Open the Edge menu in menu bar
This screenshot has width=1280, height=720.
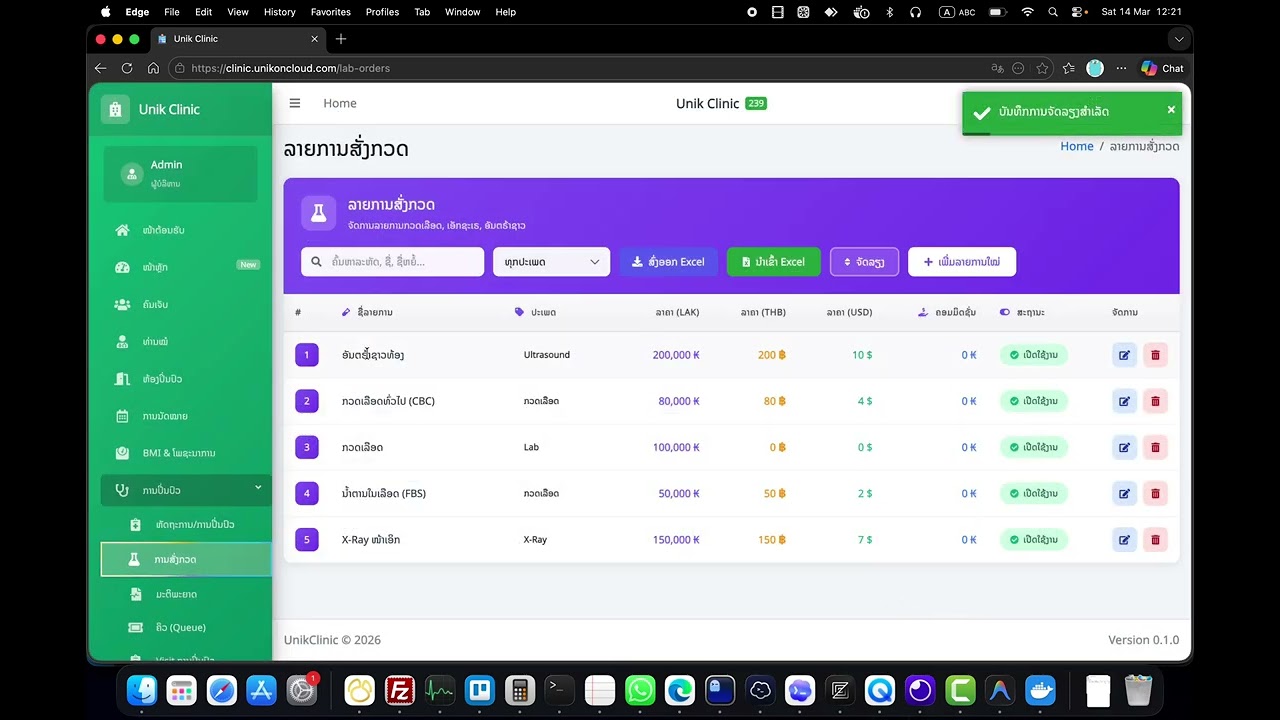click(137, 12)
